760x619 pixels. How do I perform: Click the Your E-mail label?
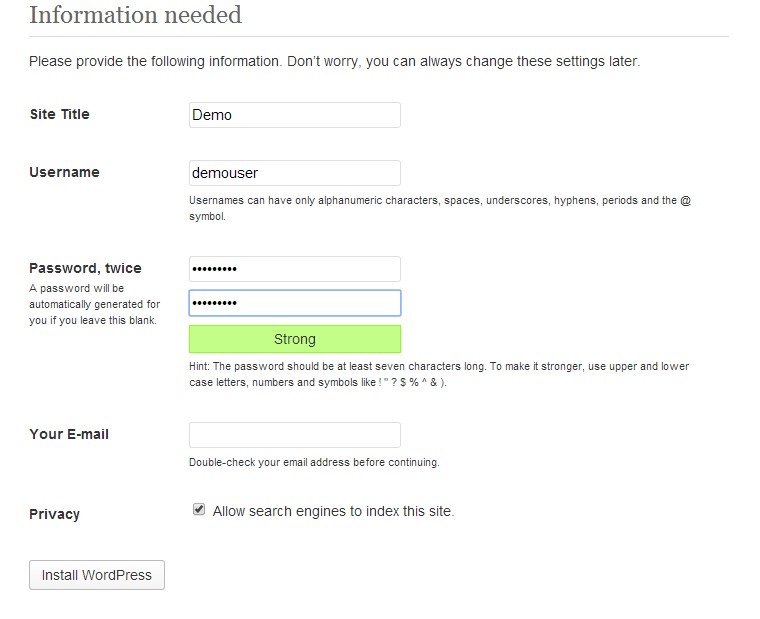(69, 434)
